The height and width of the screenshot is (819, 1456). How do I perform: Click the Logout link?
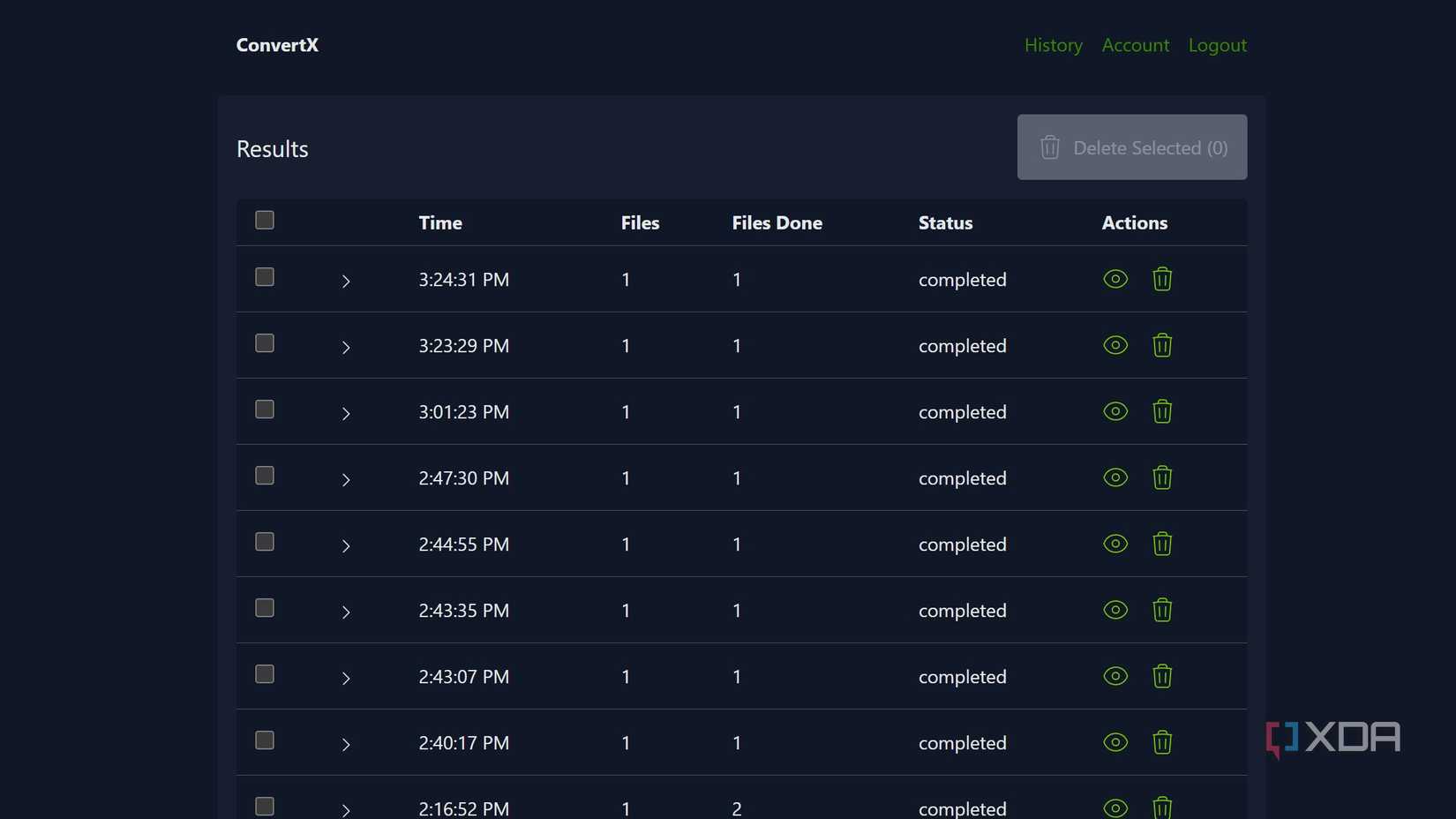point(1218,45)
